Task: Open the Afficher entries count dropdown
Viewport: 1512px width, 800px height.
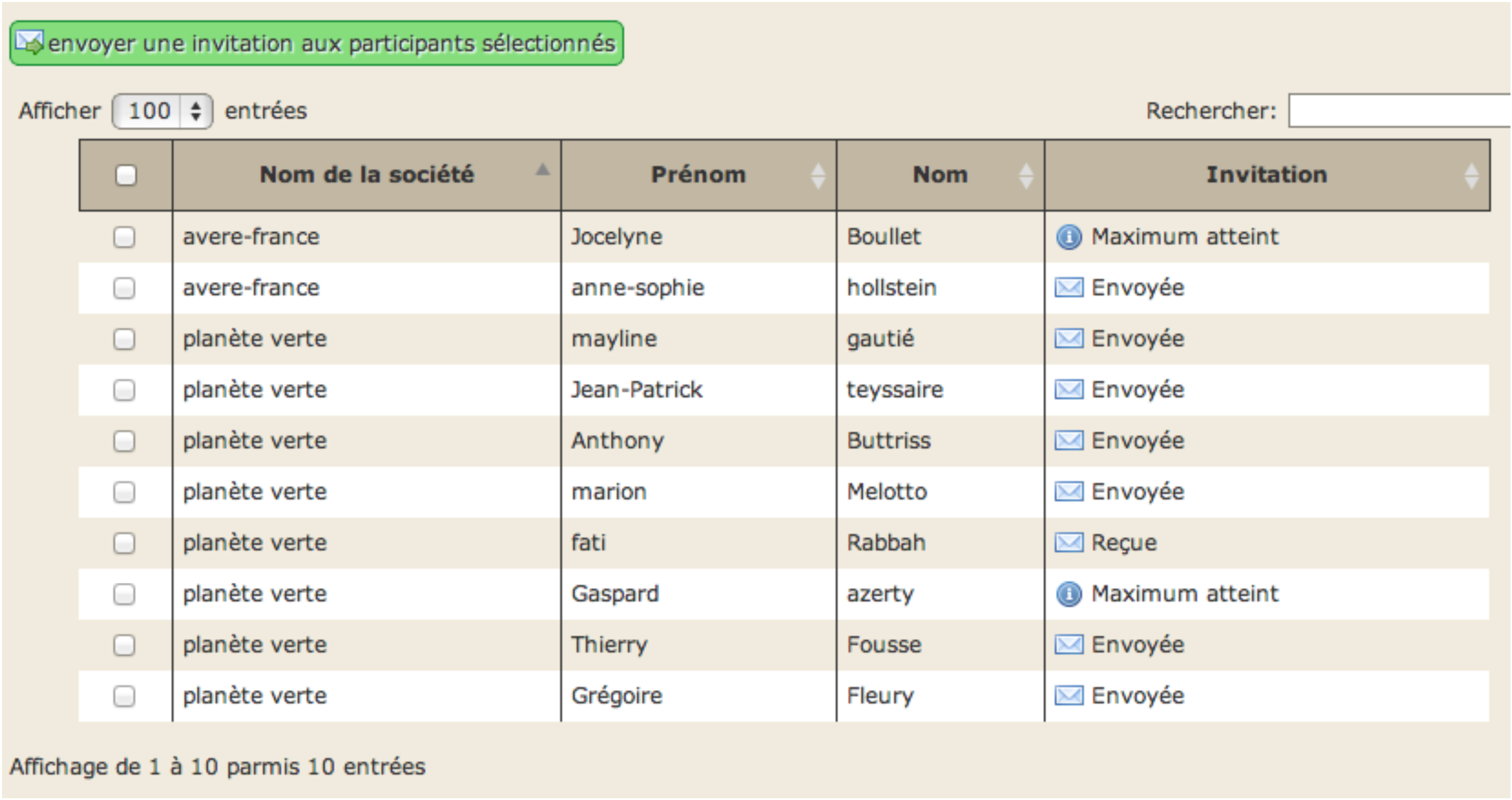Action: click(162, 111)
